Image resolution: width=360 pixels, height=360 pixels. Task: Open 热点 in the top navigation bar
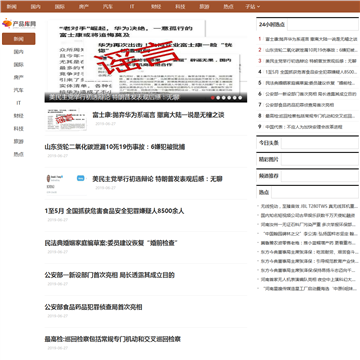point(228,6)
